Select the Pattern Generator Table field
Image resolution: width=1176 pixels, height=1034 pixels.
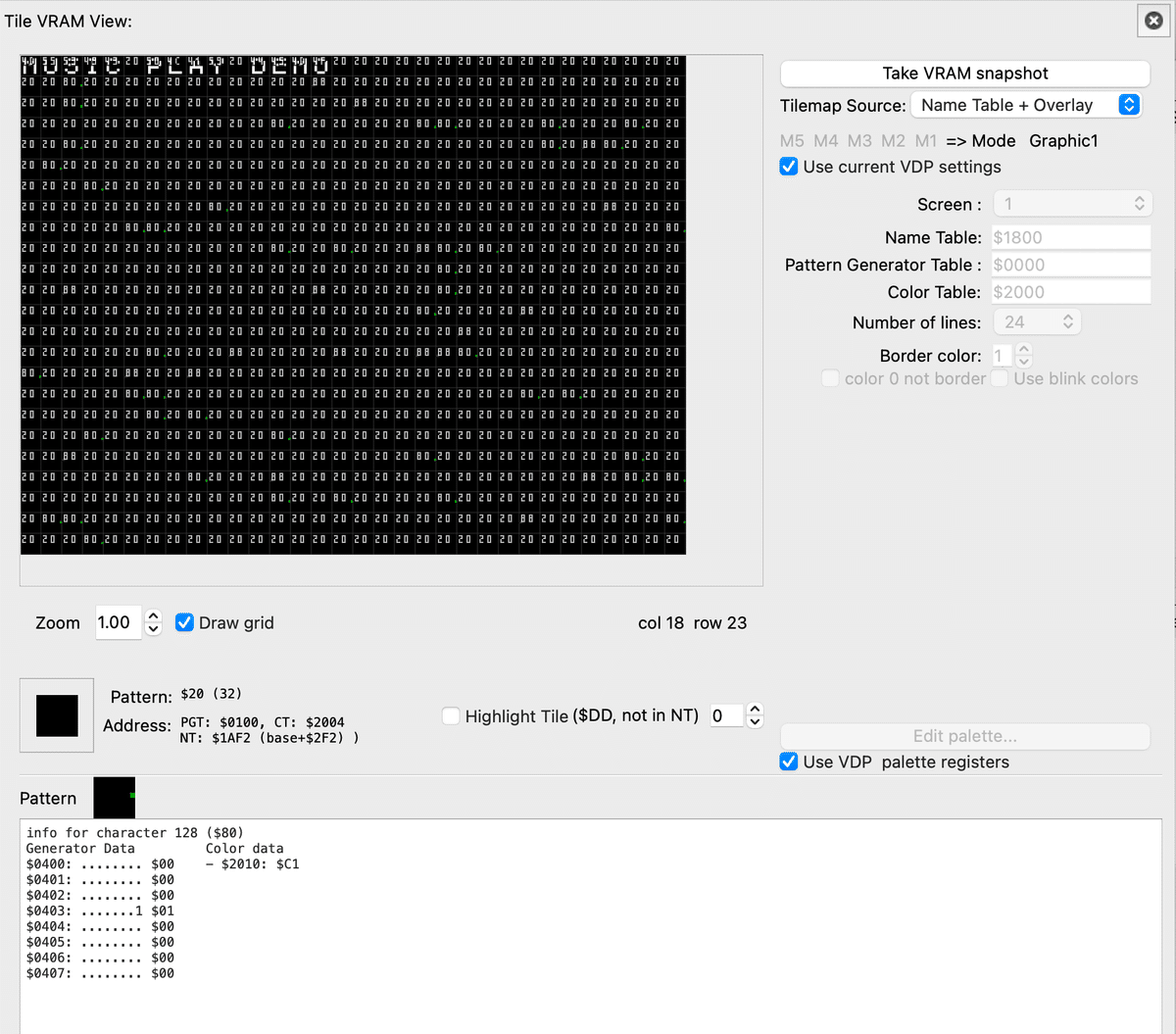point(1070,264)
